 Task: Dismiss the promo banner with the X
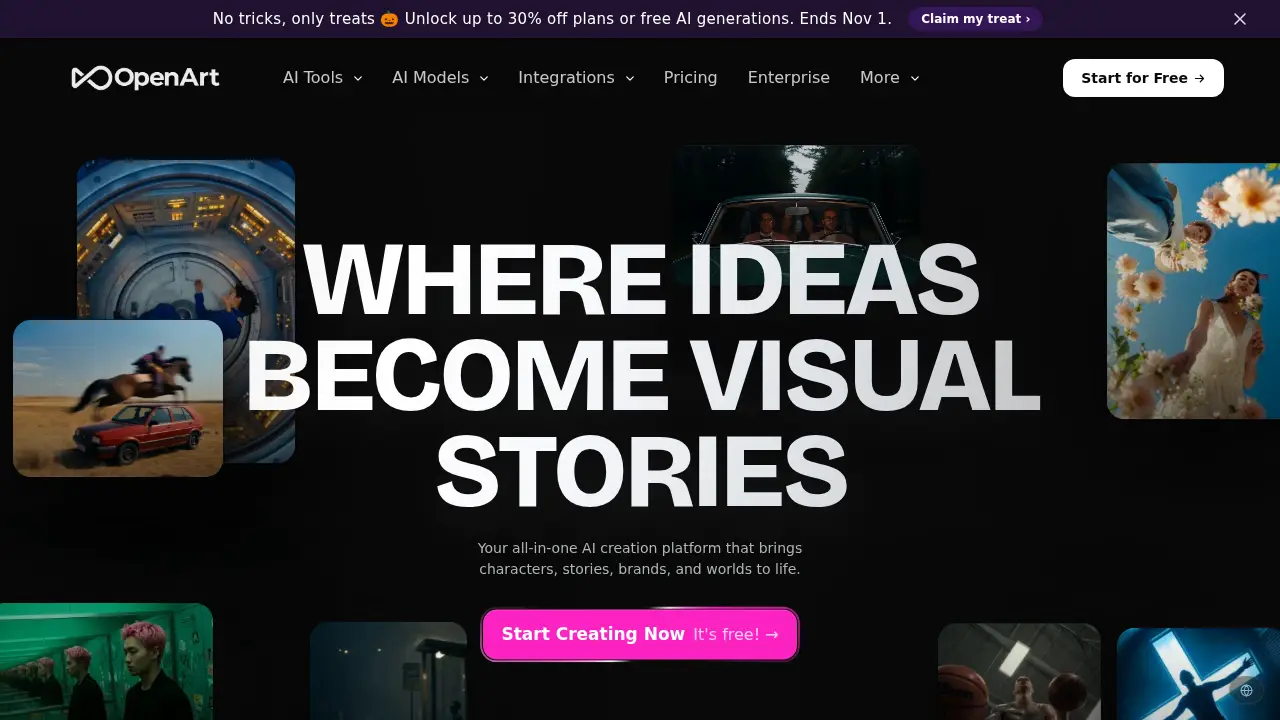1240,19
